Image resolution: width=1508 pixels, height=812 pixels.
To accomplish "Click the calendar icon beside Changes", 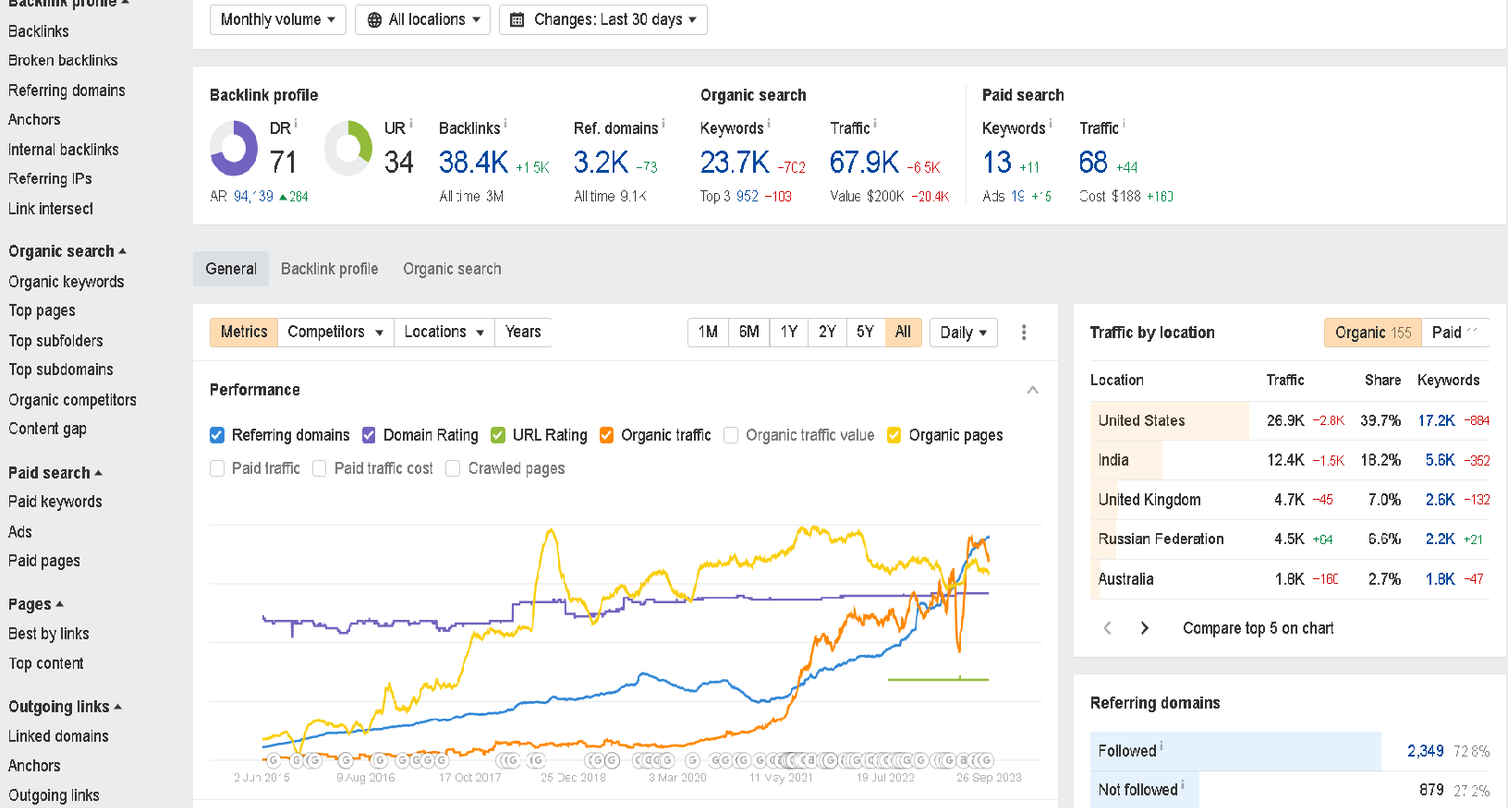I will (x=517, y=20).
